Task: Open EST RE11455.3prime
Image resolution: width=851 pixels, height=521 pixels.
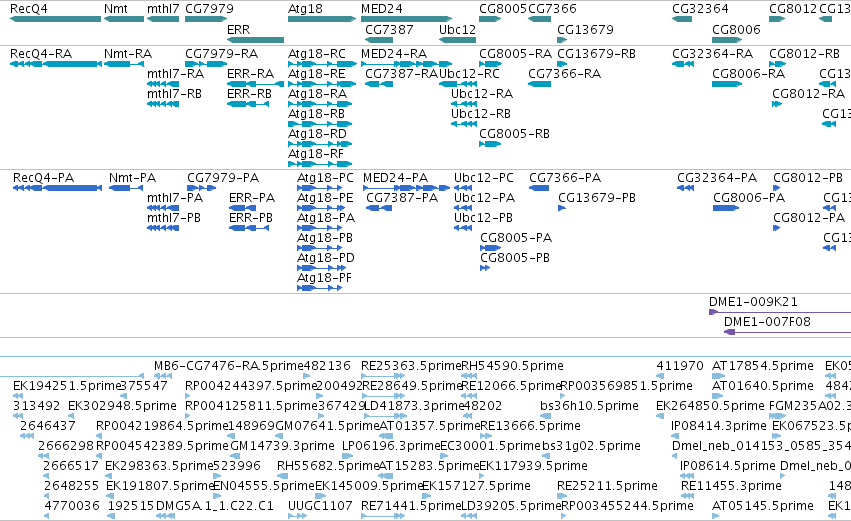Action: (688, 496)
